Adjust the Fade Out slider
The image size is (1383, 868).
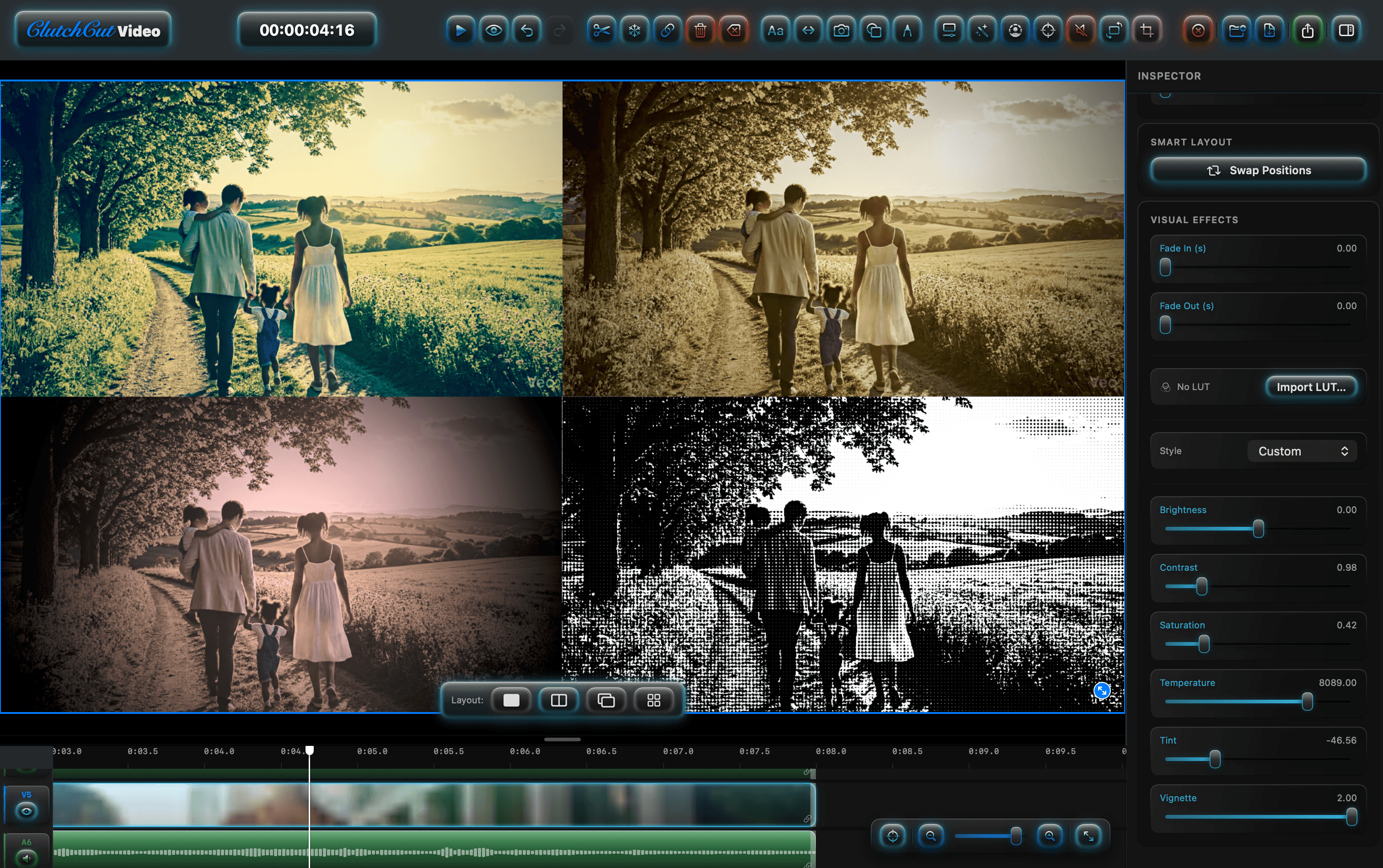point(1258,325)
